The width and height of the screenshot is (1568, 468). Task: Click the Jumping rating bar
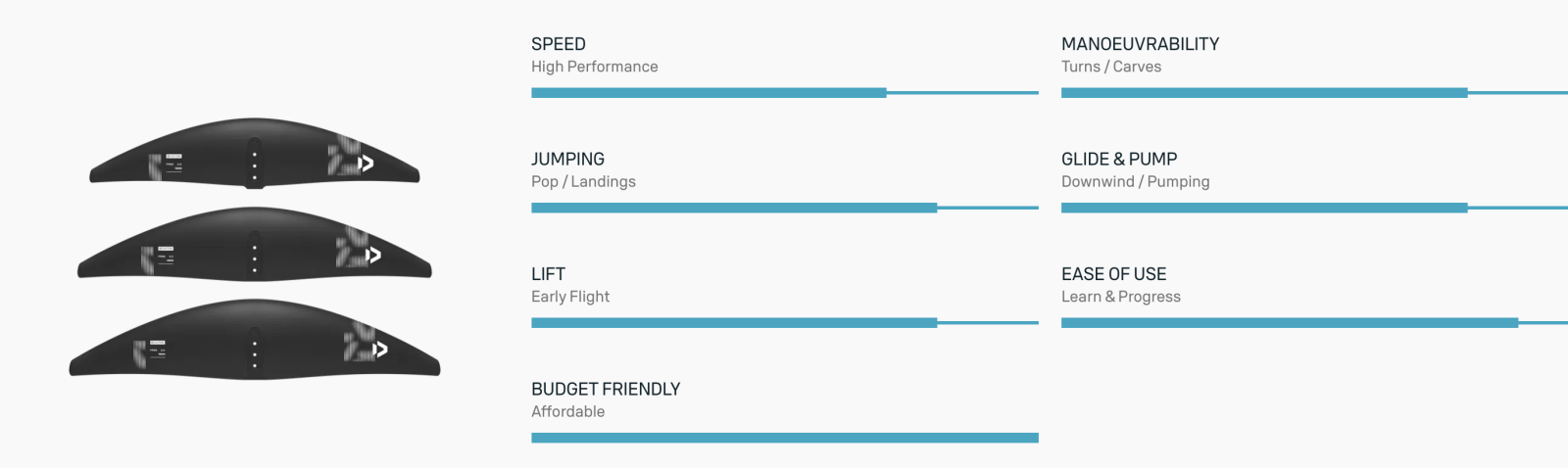tap(784, 208)
